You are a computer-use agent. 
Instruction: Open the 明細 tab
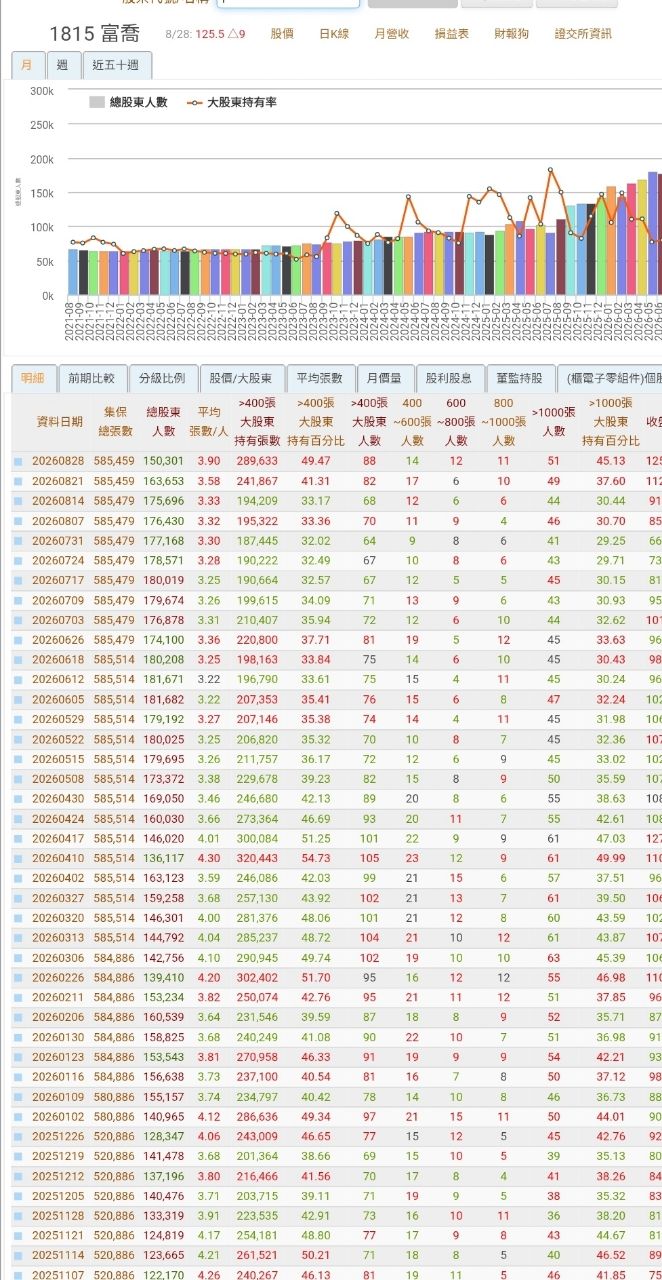[x=33, y=379]
